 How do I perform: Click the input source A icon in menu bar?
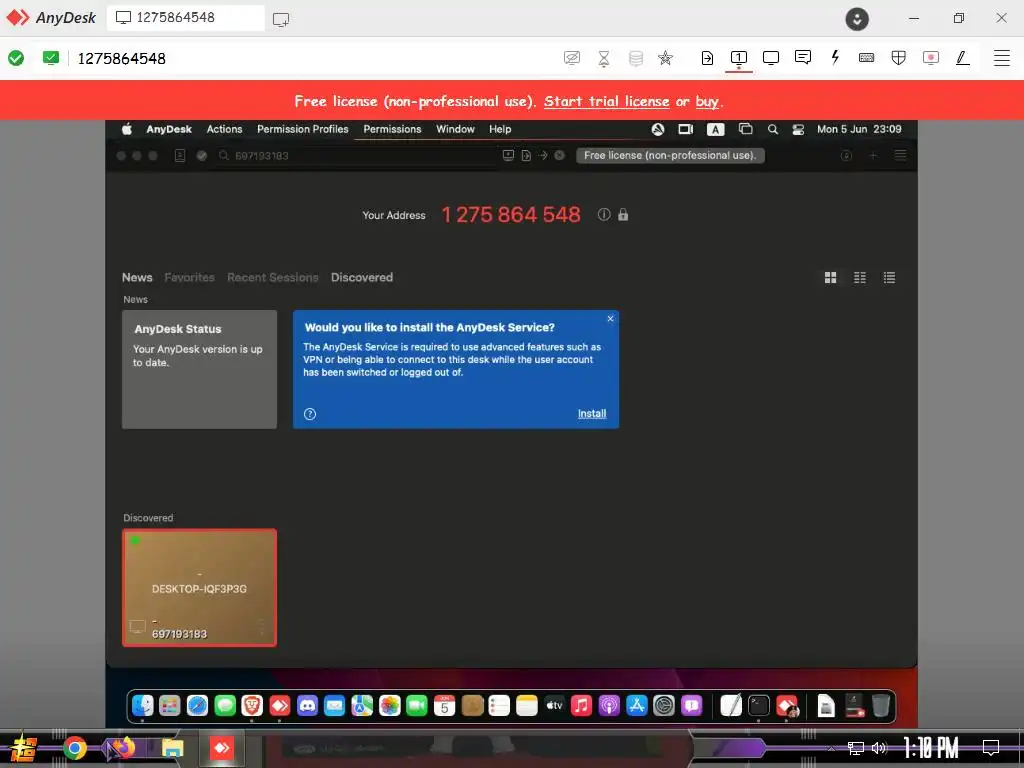pyautogui.click(x=715, y=129)
